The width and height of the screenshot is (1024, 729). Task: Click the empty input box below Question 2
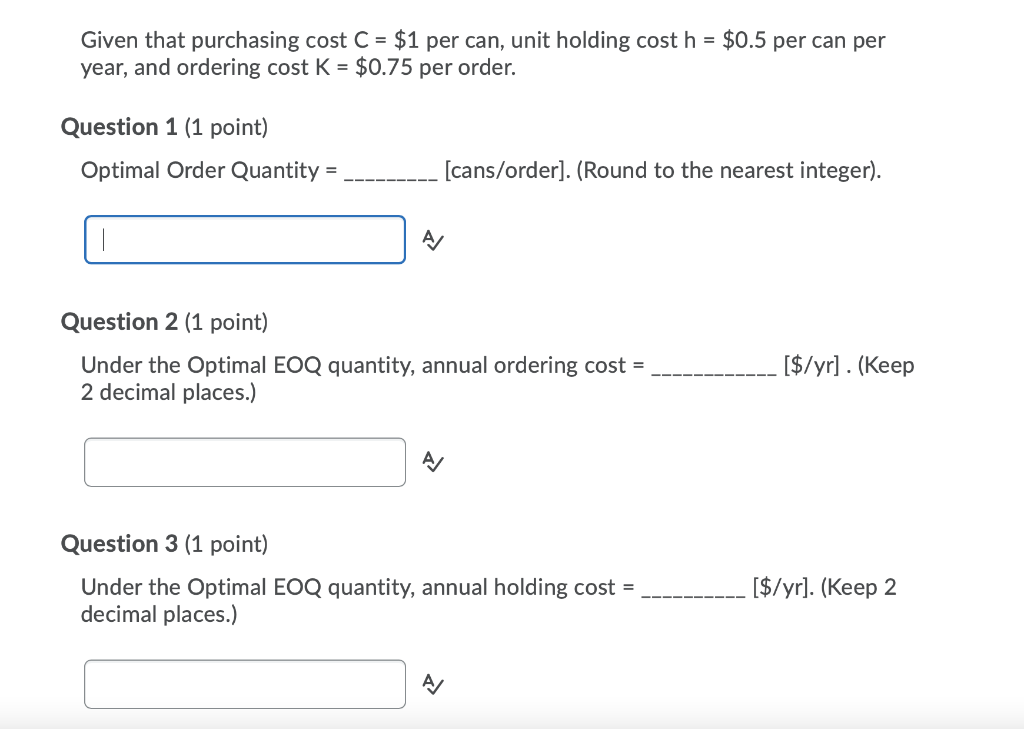click(244, 462)
